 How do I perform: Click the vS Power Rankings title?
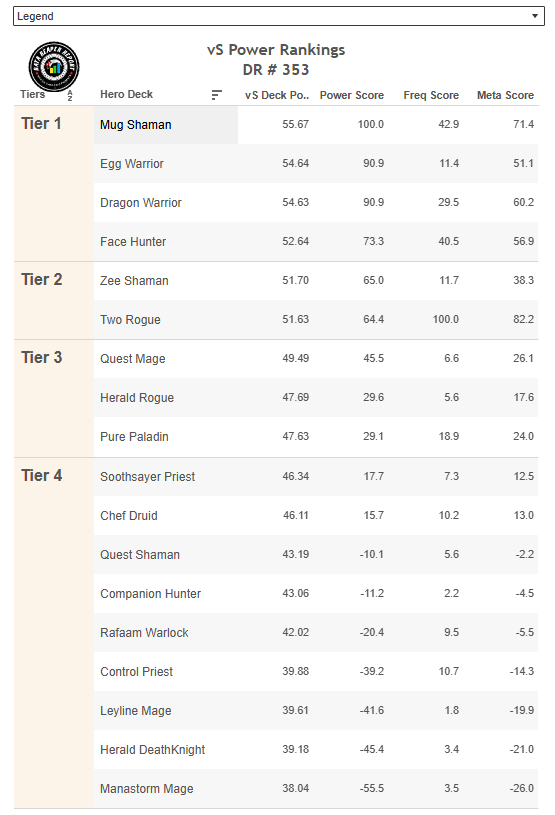276,50
